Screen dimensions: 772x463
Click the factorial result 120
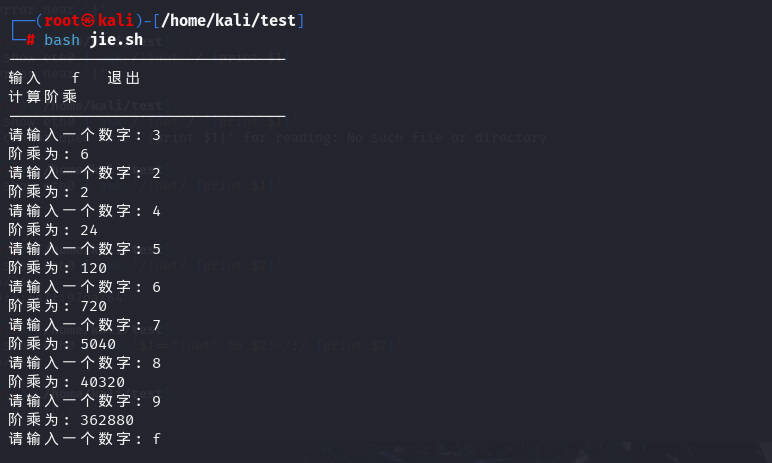[94, 268]
